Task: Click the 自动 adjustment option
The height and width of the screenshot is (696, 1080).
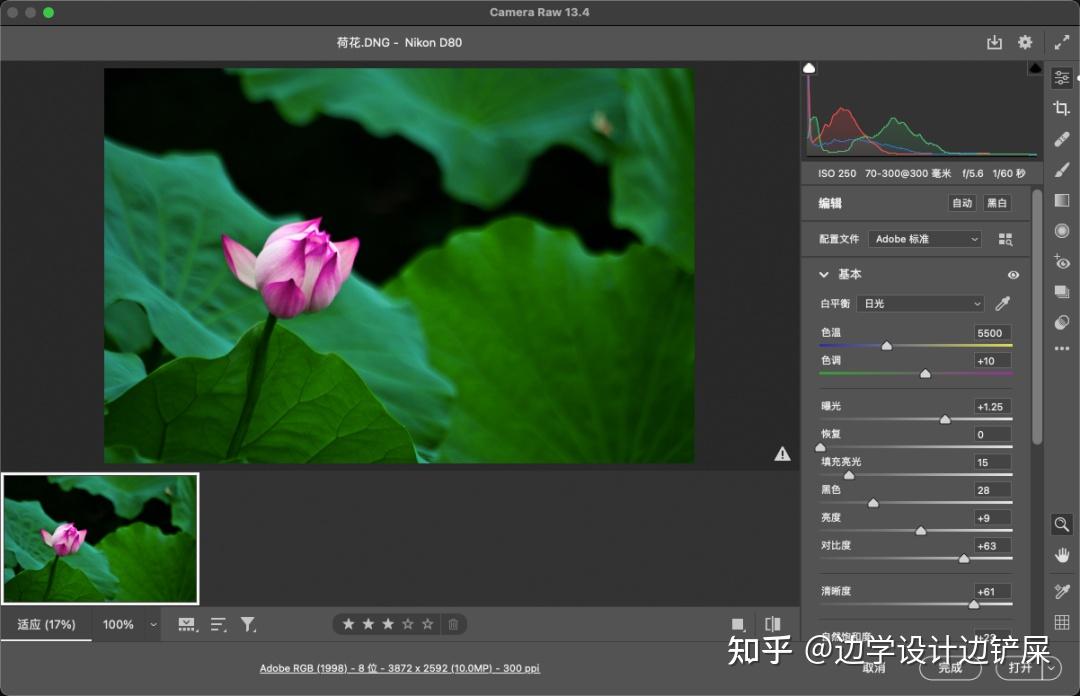Action: point(961,203)
